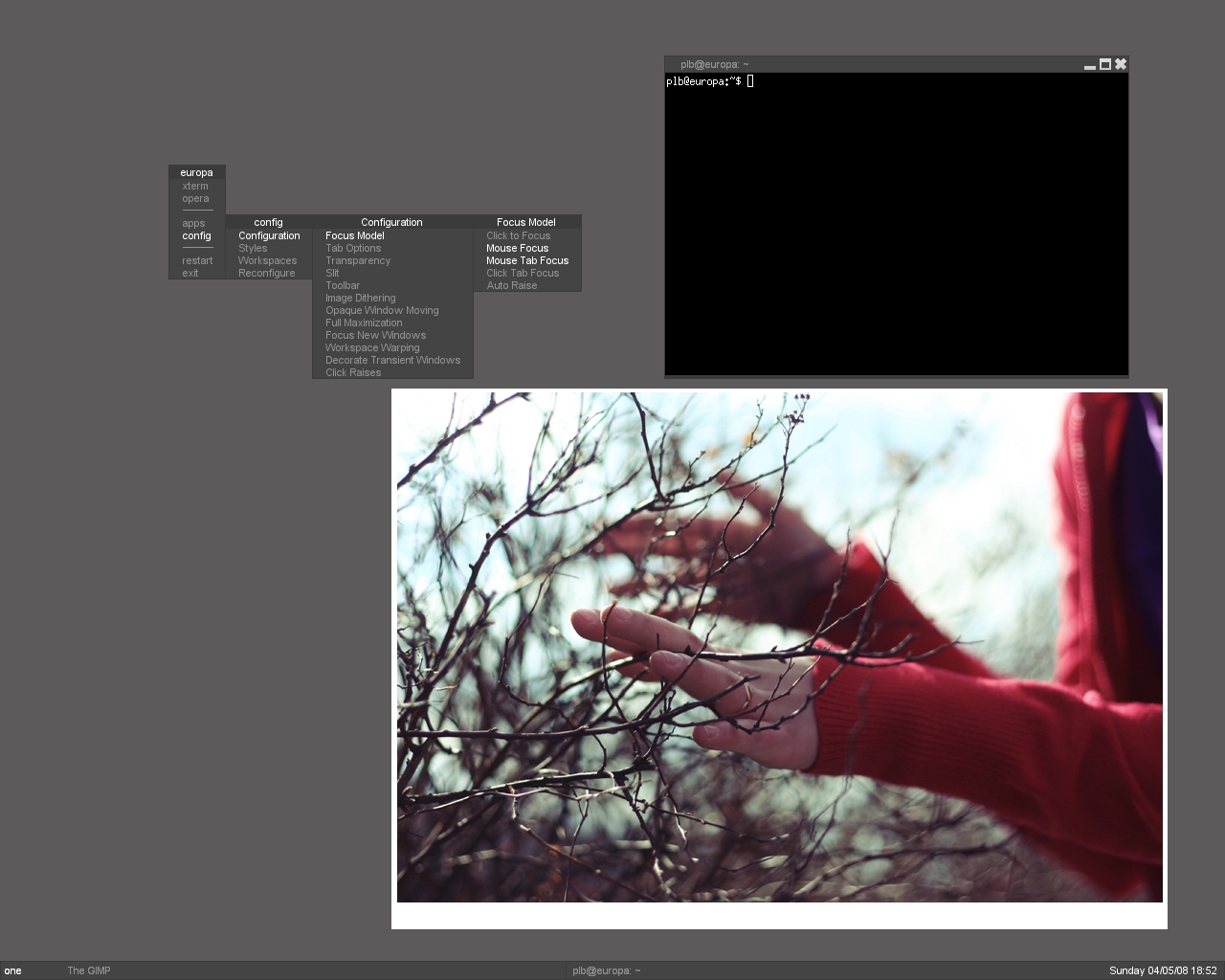Viewport: 1225px width, 980px height.
Task: Minimize the terminal window
Action: 1090,65
